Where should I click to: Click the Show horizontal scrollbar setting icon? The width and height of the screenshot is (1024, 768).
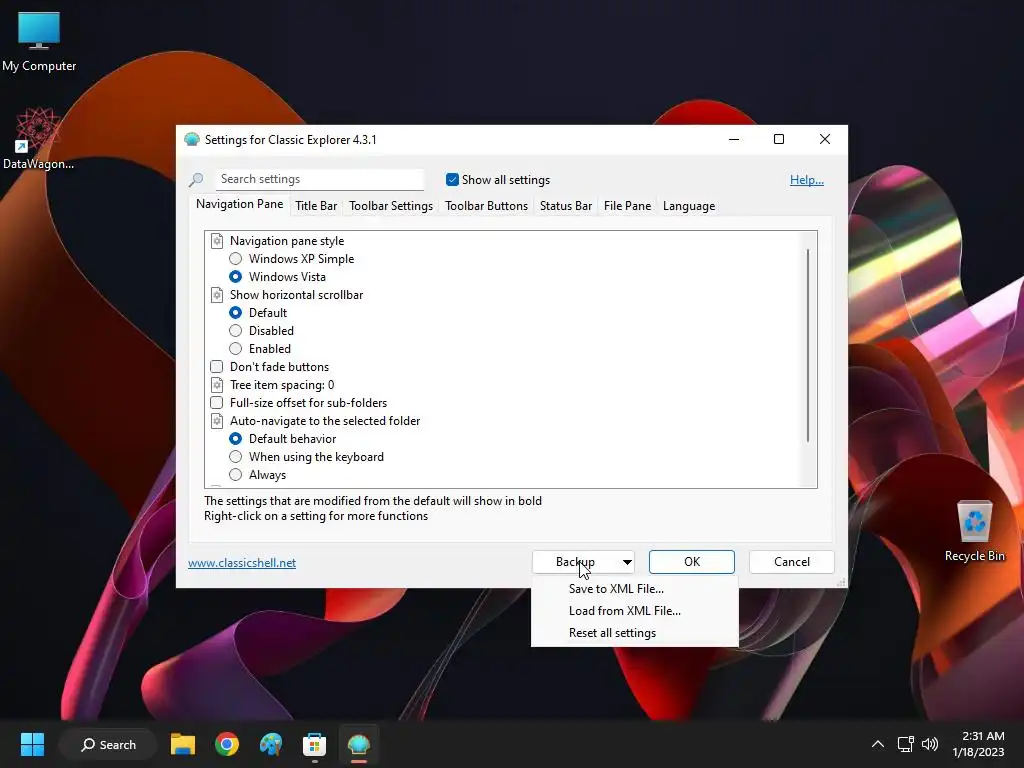pos(217,295)
